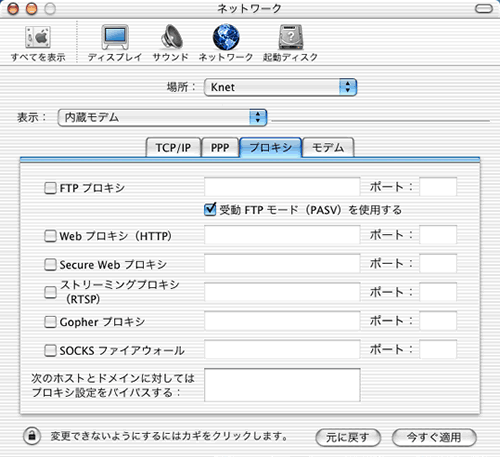The width and height of the screenshot is (500, 457).
Task: Enable the Web プロキシ (HTTP) checkbox
Action: pos(50,236)
